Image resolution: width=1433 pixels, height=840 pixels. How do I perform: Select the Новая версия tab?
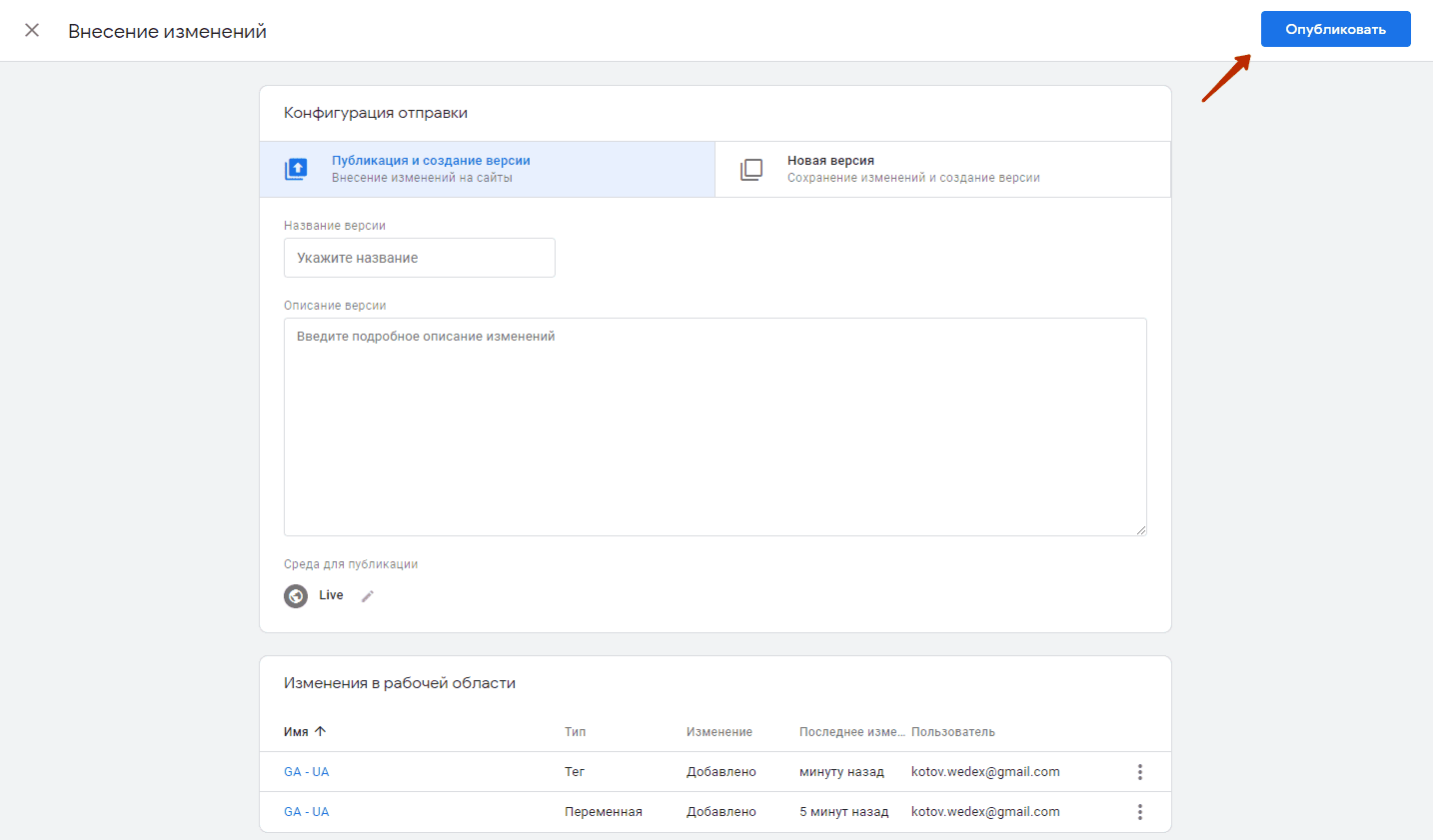pyautogui.click(x=942, y=169)
